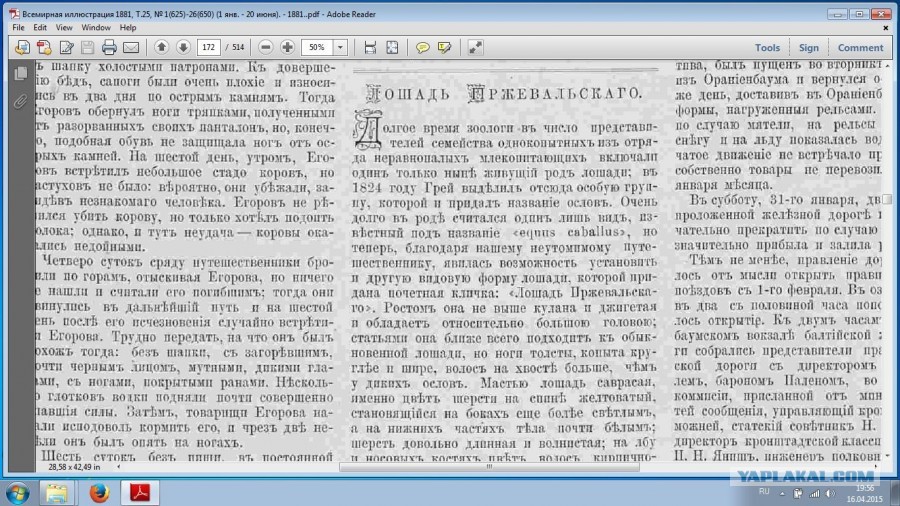Image resolution: width=900 pixels, height=506 pixels.
Task: Click the network signal tray icon
Action: click(x=814, y=493)
